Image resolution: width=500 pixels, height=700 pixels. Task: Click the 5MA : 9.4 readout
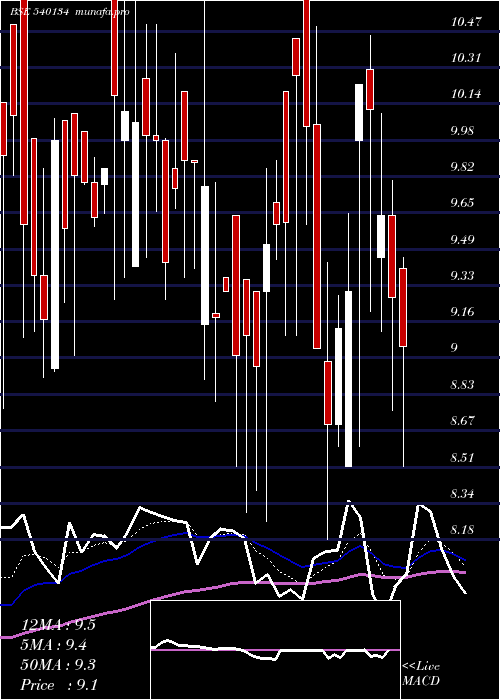(x=54, y=645)
